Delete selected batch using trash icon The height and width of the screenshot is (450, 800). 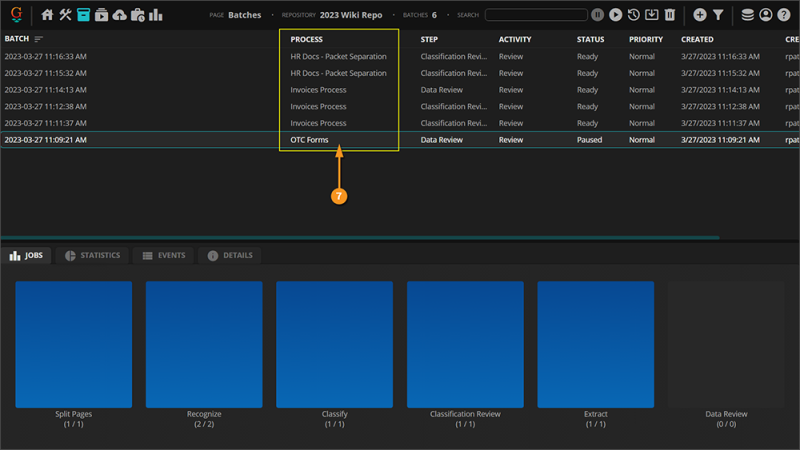click(670, 15)
